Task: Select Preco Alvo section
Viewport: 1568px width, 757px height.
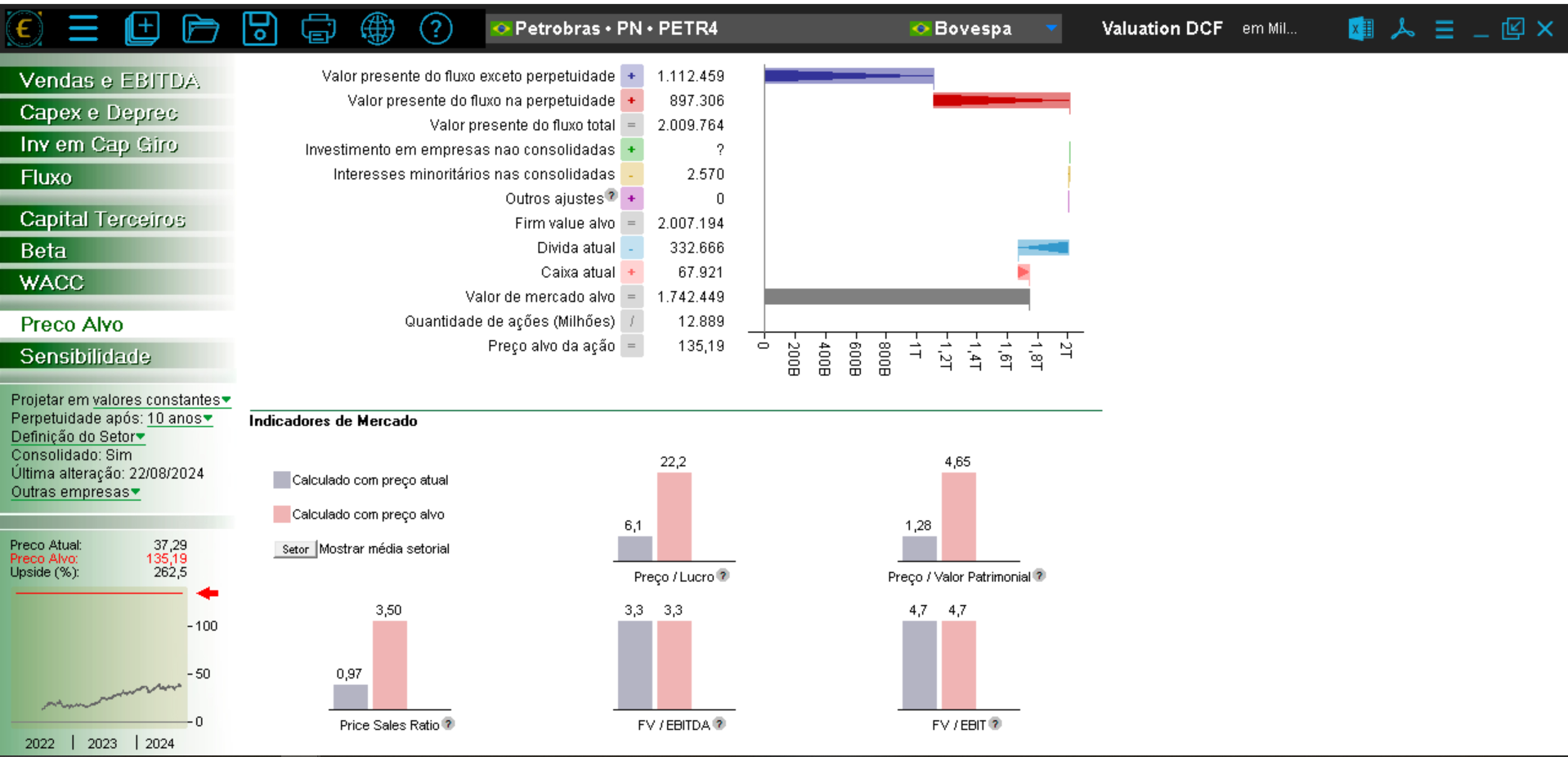Action: tap(118, 324)
